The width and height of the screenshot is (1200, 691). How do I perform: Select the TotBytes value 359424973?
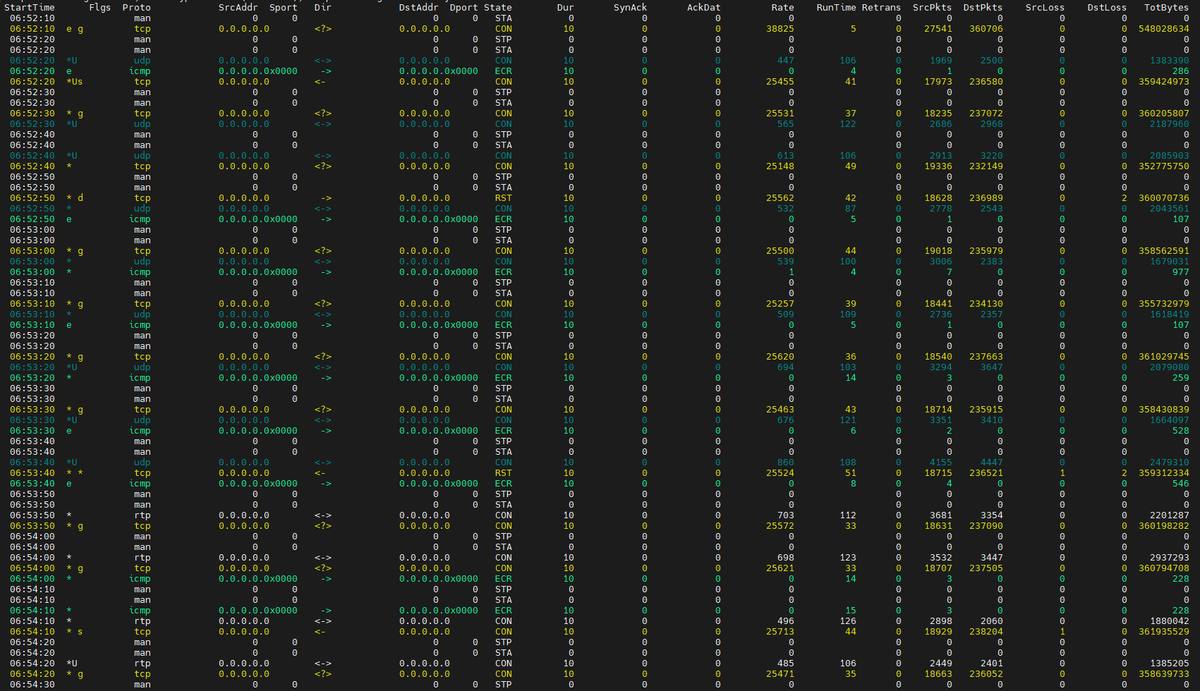point(1163,82)
